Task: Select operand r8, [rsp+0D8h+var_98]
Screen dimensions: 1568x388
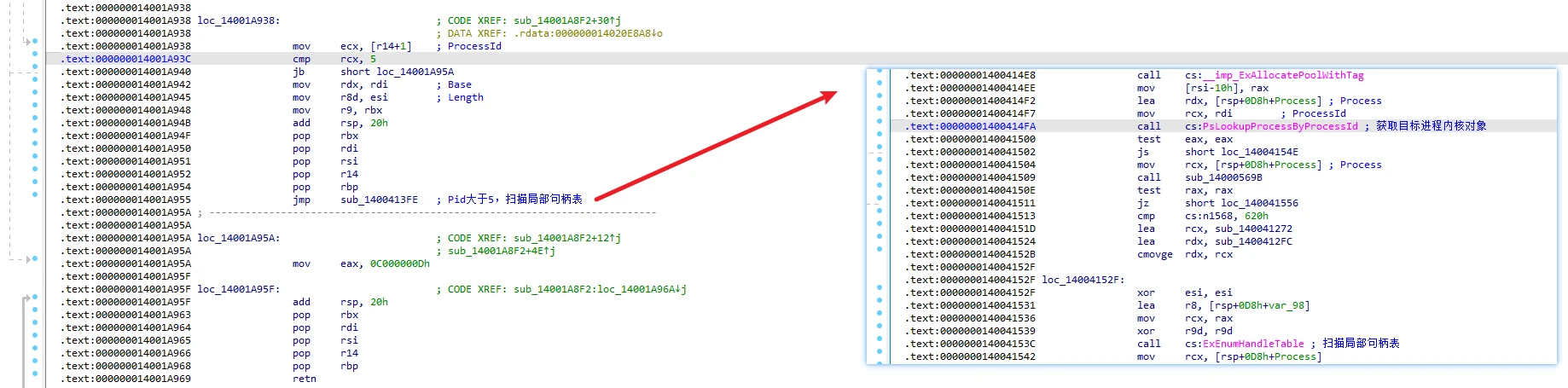Action: (1247, 305)
